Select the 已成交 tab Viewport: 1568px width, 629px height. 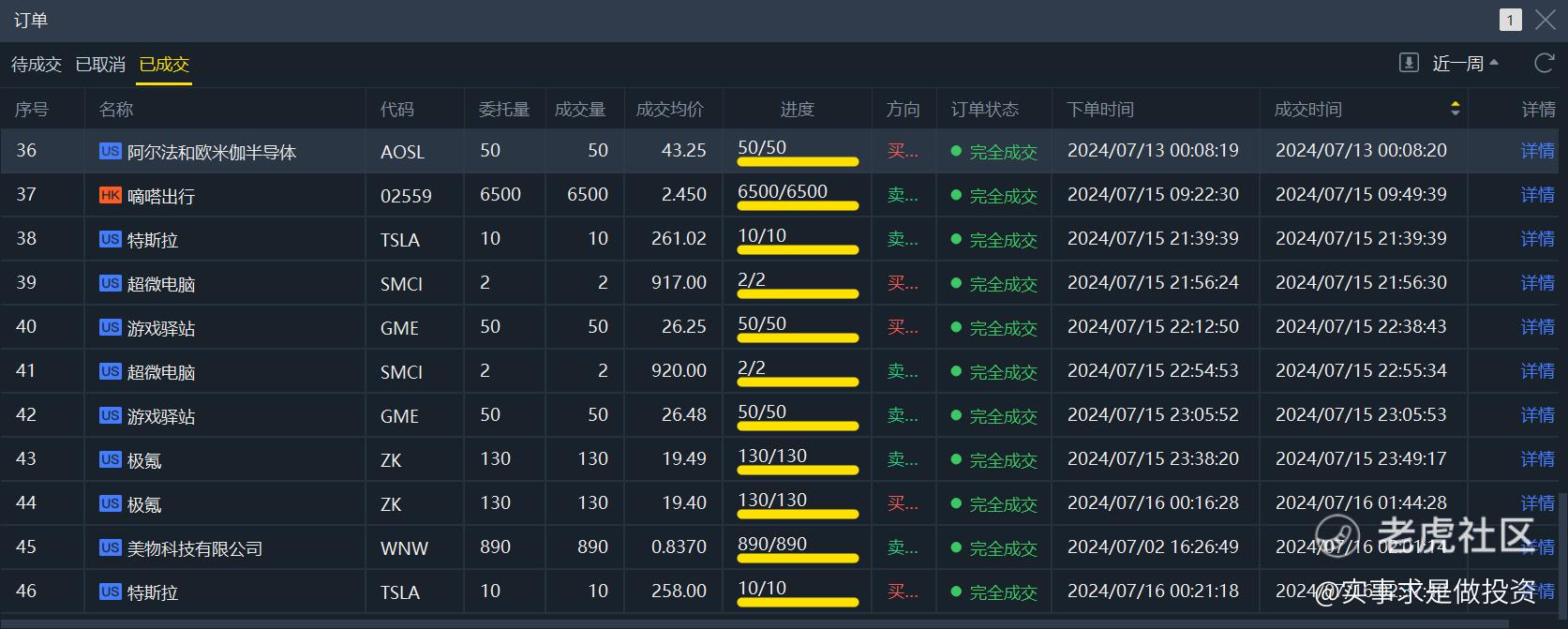coord(164,64)
